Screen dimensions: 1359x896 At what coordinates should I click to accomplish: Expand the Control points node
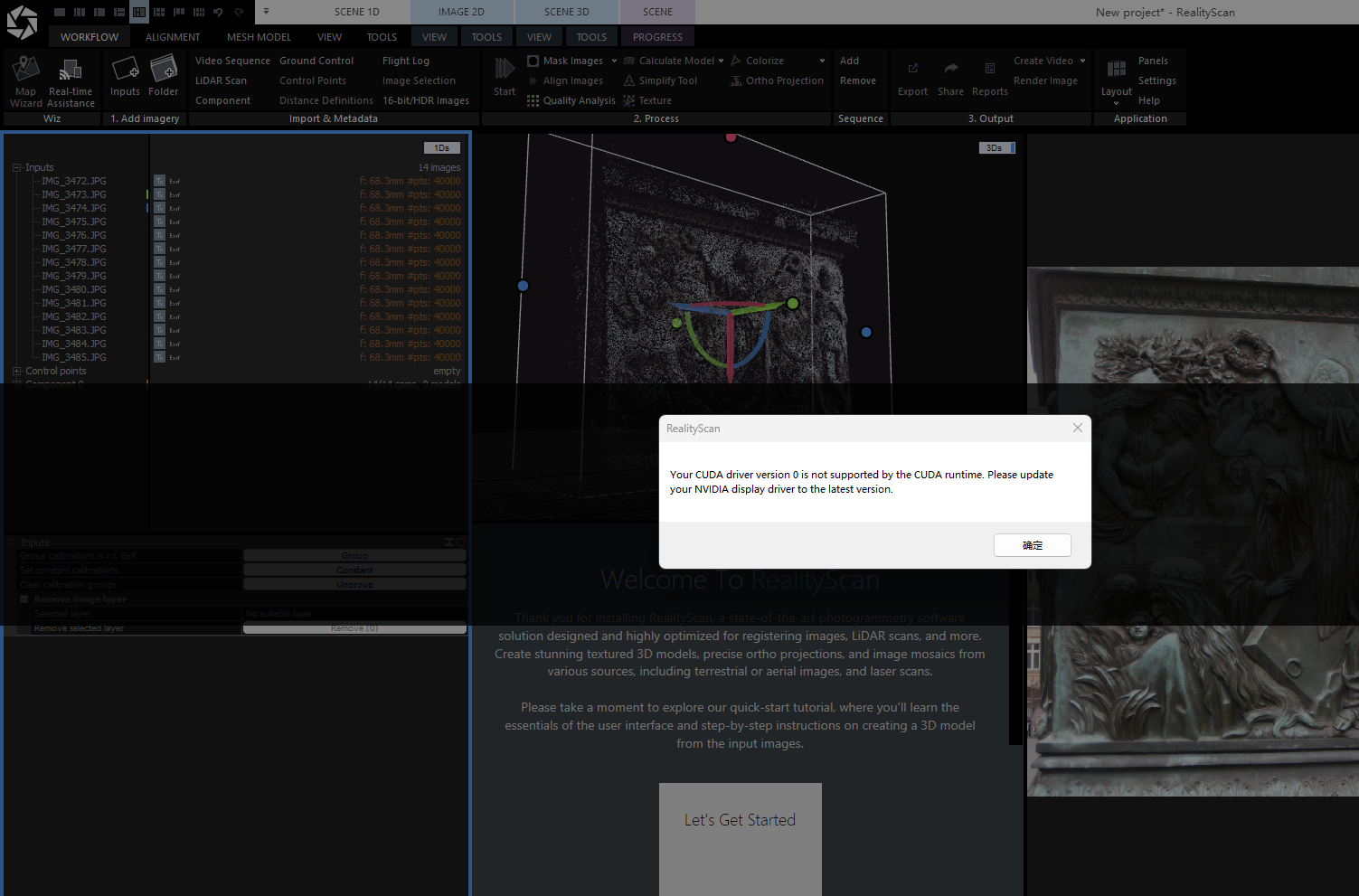[x=16, y=371]
